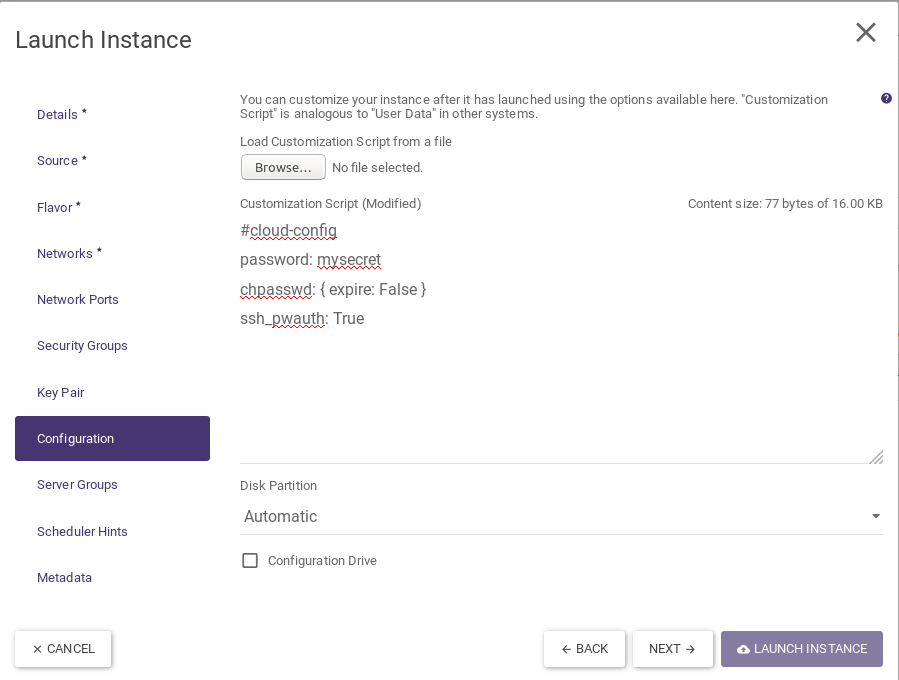Open the Disk Partition dropdown

pos(560,516)
